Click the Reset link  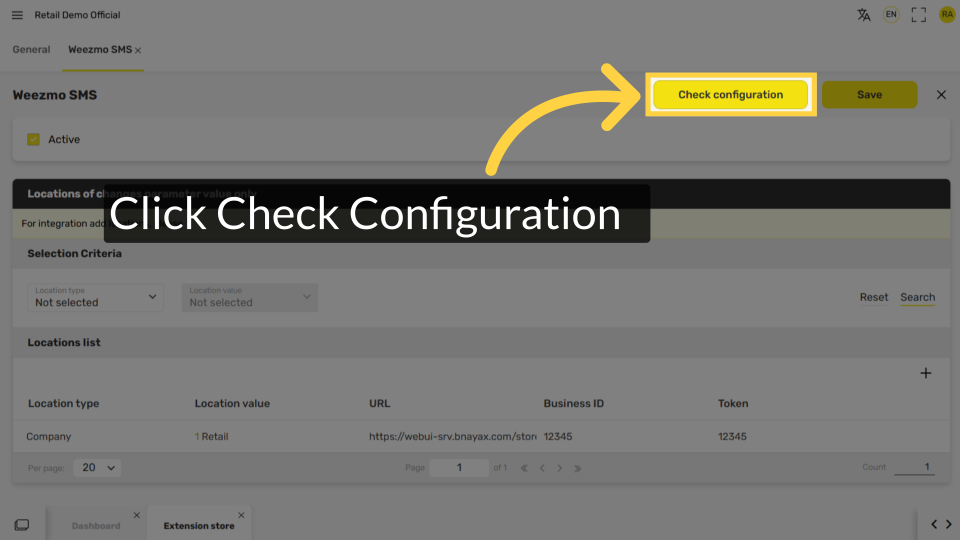pyautogui.click(x=873, y=297)
